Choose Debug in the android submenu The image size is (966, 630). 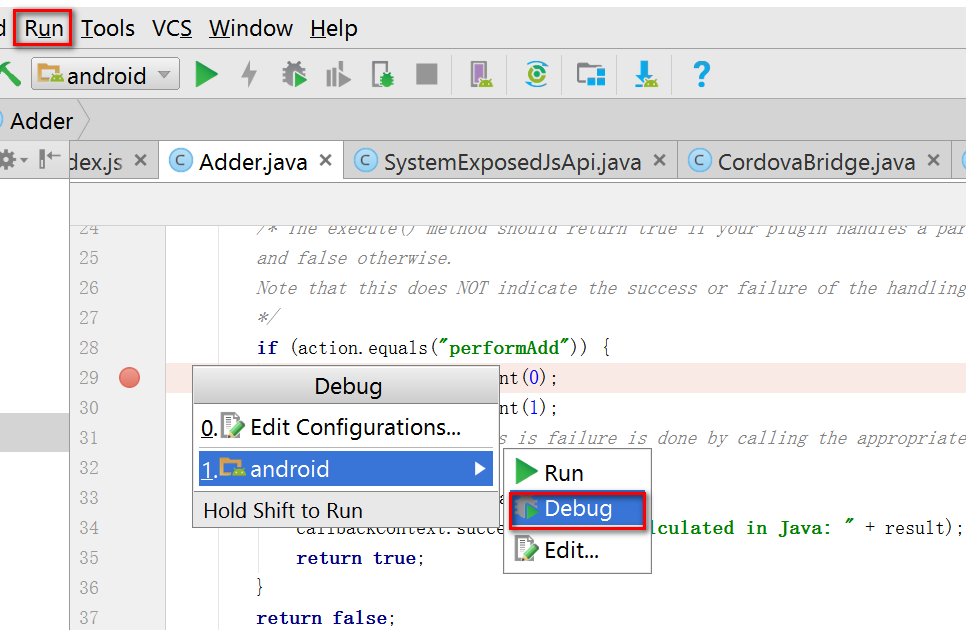(577, 509)
